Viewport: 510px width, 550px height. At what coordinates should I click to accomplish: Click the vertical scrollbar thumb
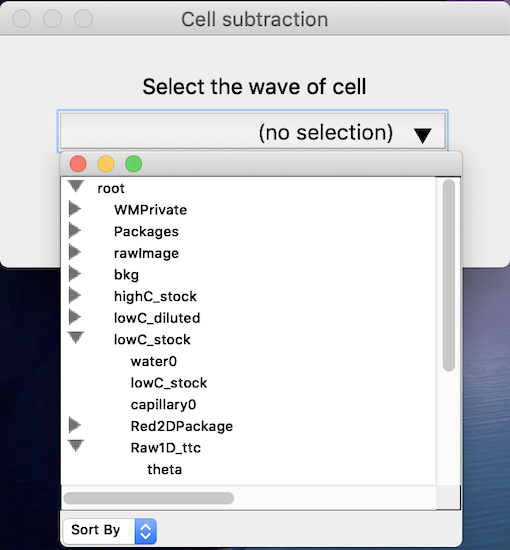(x=449, y=275)
